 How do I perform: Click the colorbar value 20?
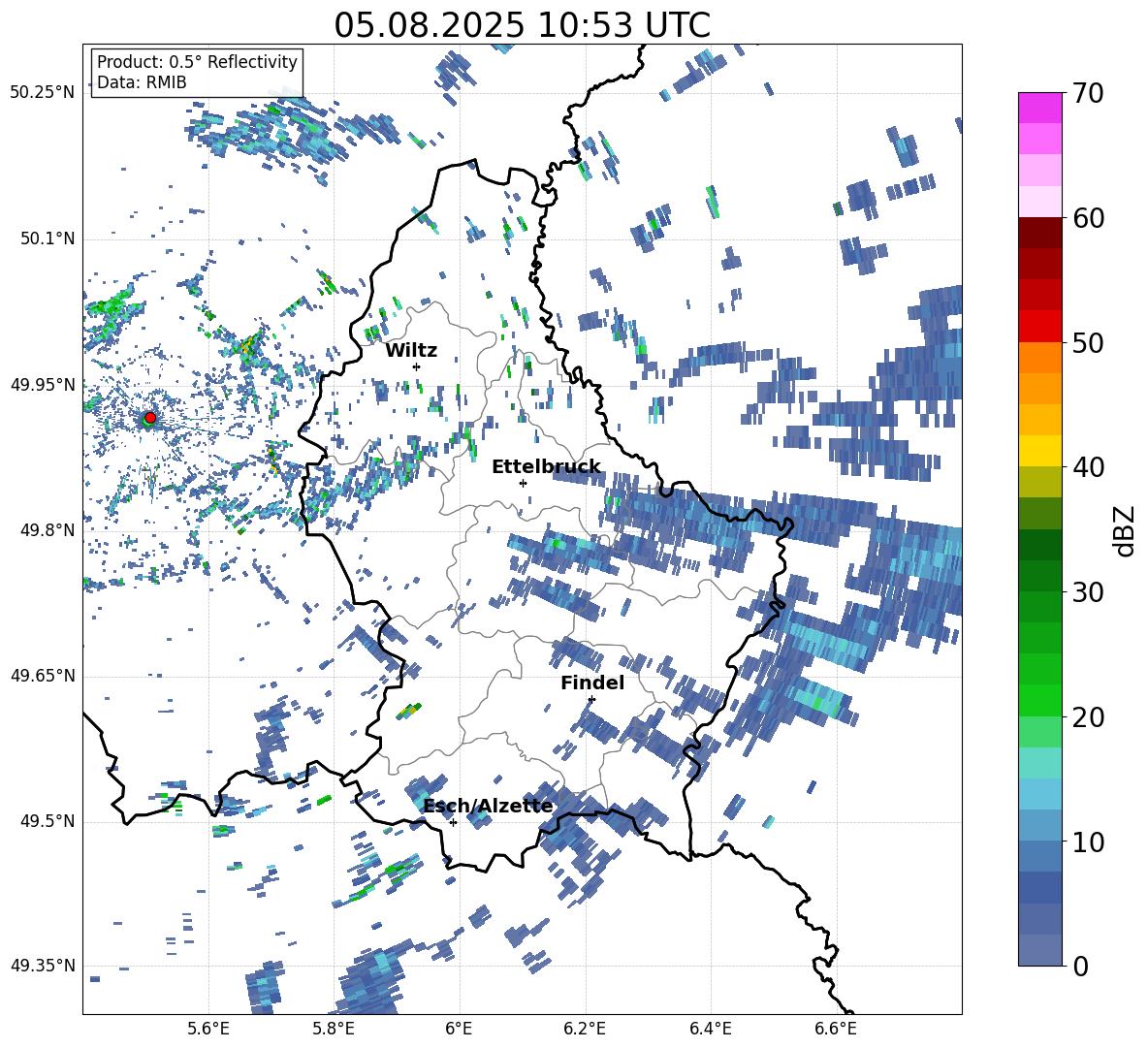[x=1088, y=716]
